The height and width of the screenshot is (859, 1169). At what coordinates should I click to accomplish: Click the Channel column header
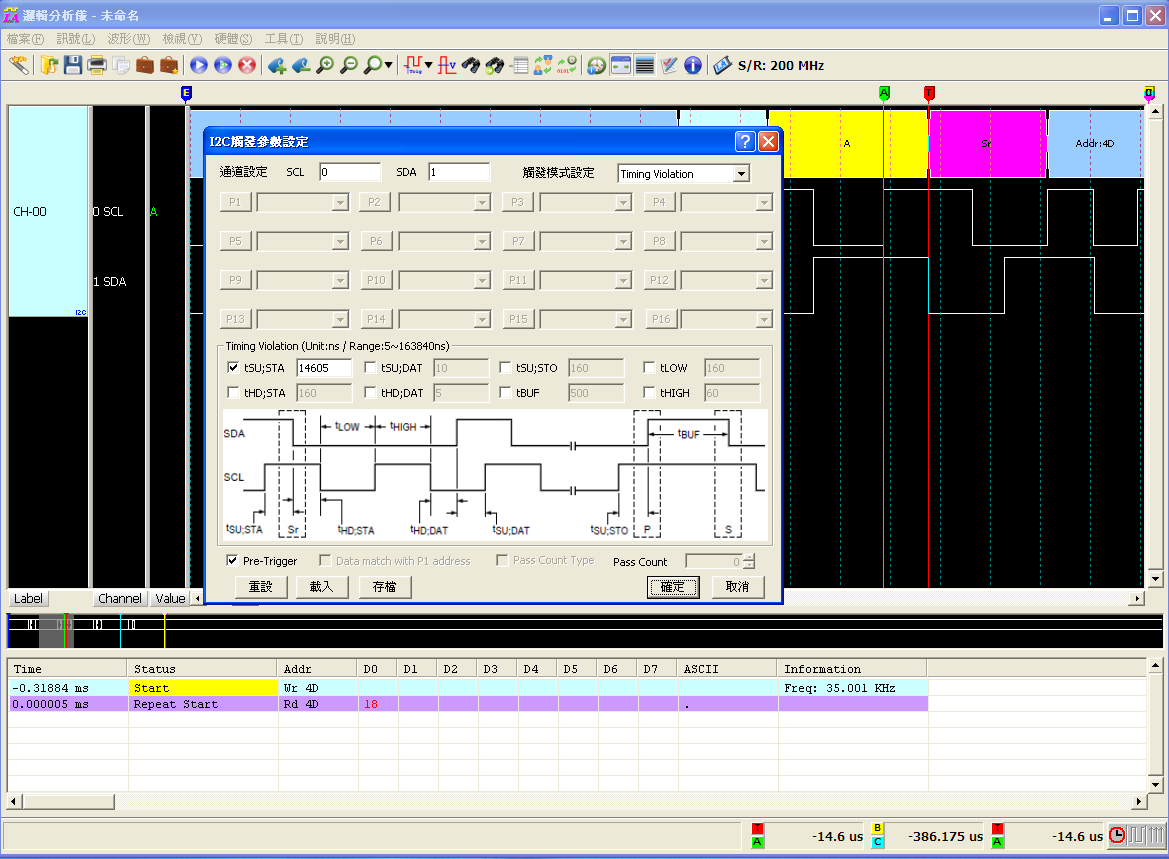point(119,598)
